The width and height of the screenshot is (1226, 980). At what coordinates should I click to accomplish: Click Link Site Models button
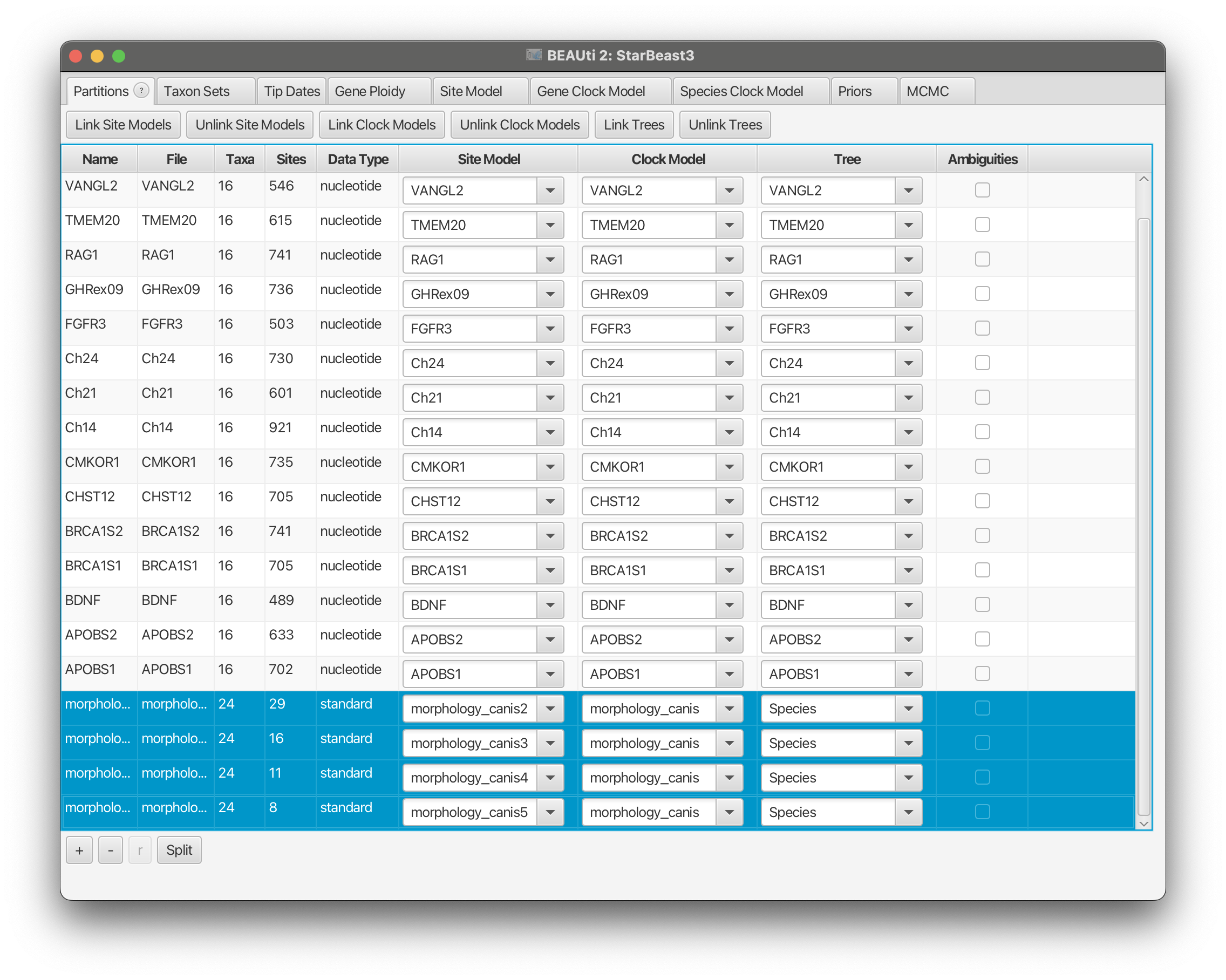click(123, 125)
